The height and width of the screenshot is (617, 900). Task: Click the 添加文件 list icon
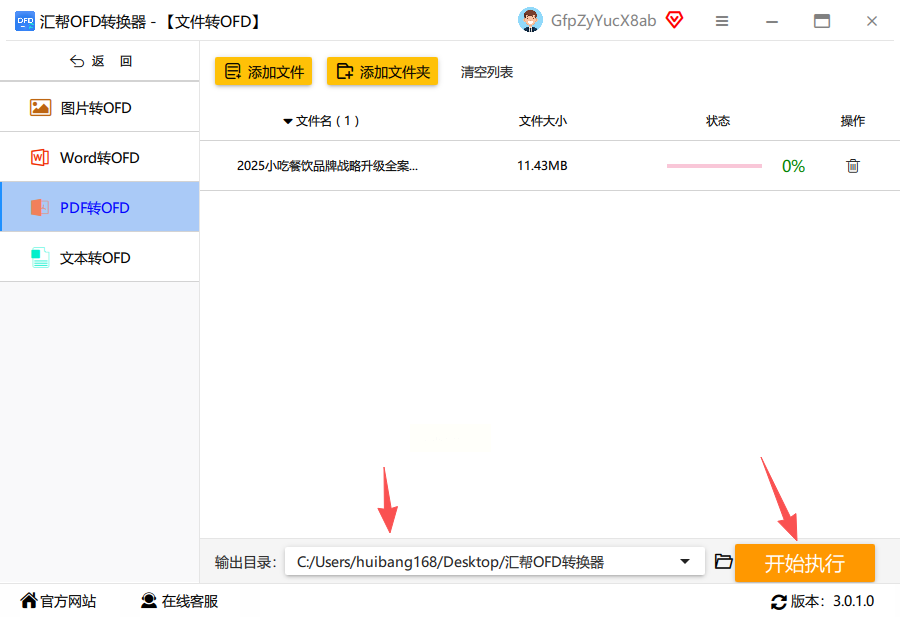click(233, 71)
